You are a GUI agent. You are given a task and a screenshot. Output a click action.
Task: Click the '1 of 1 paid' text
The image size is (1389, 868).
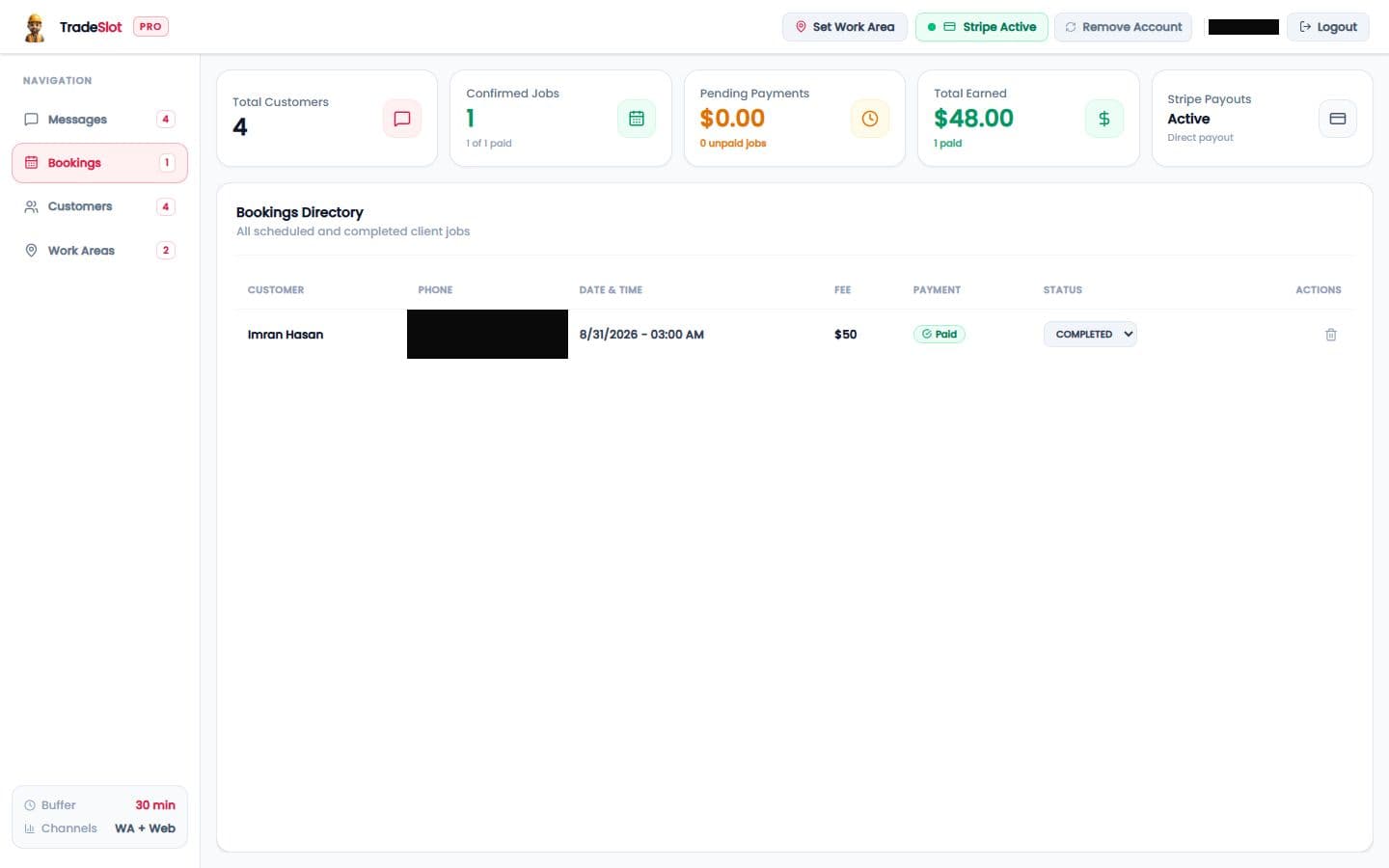[489, 144]
